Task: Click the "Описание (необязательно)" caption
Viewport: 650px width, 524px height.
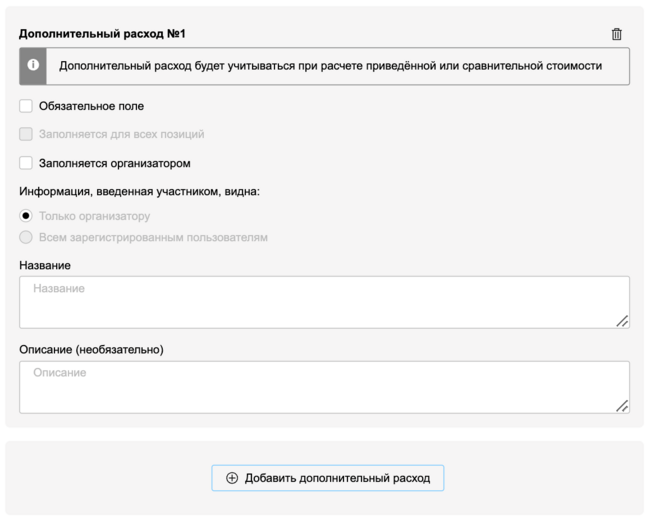Action: click(x=91, y=350)
